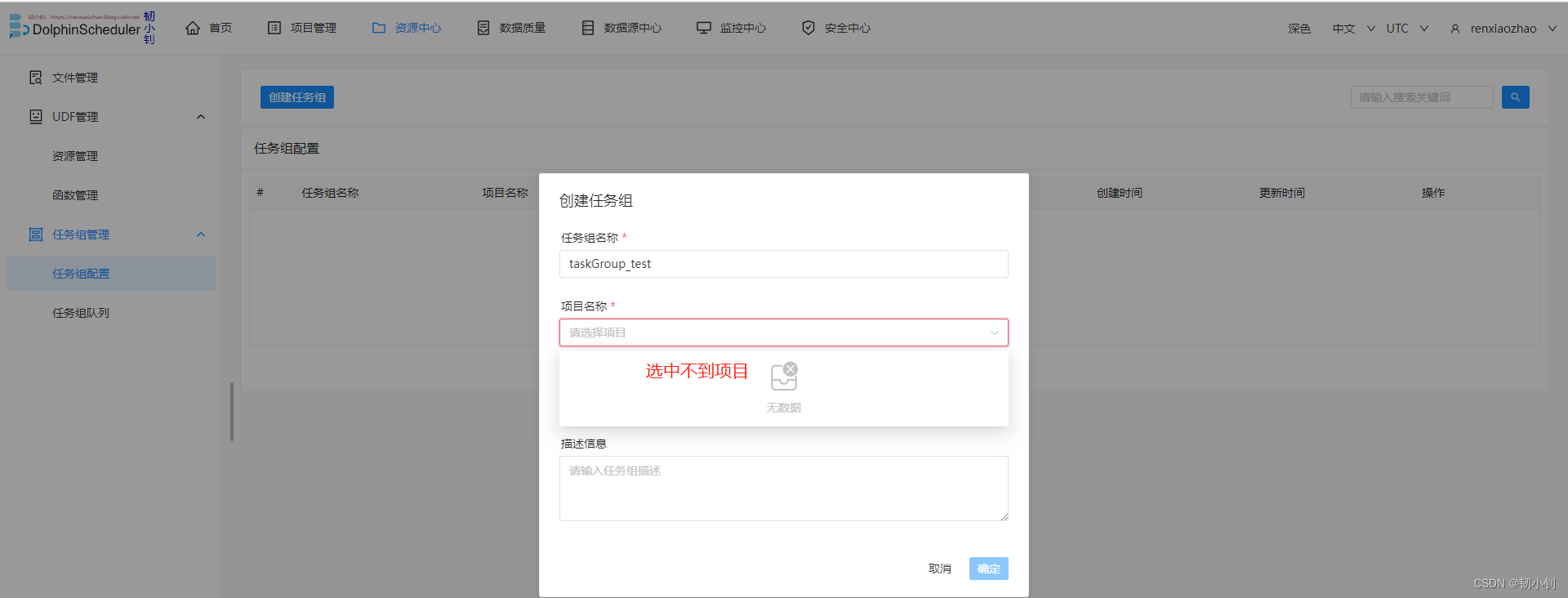Click the 项目名称 table column header

pyautogui.click(x=506, y=193)
